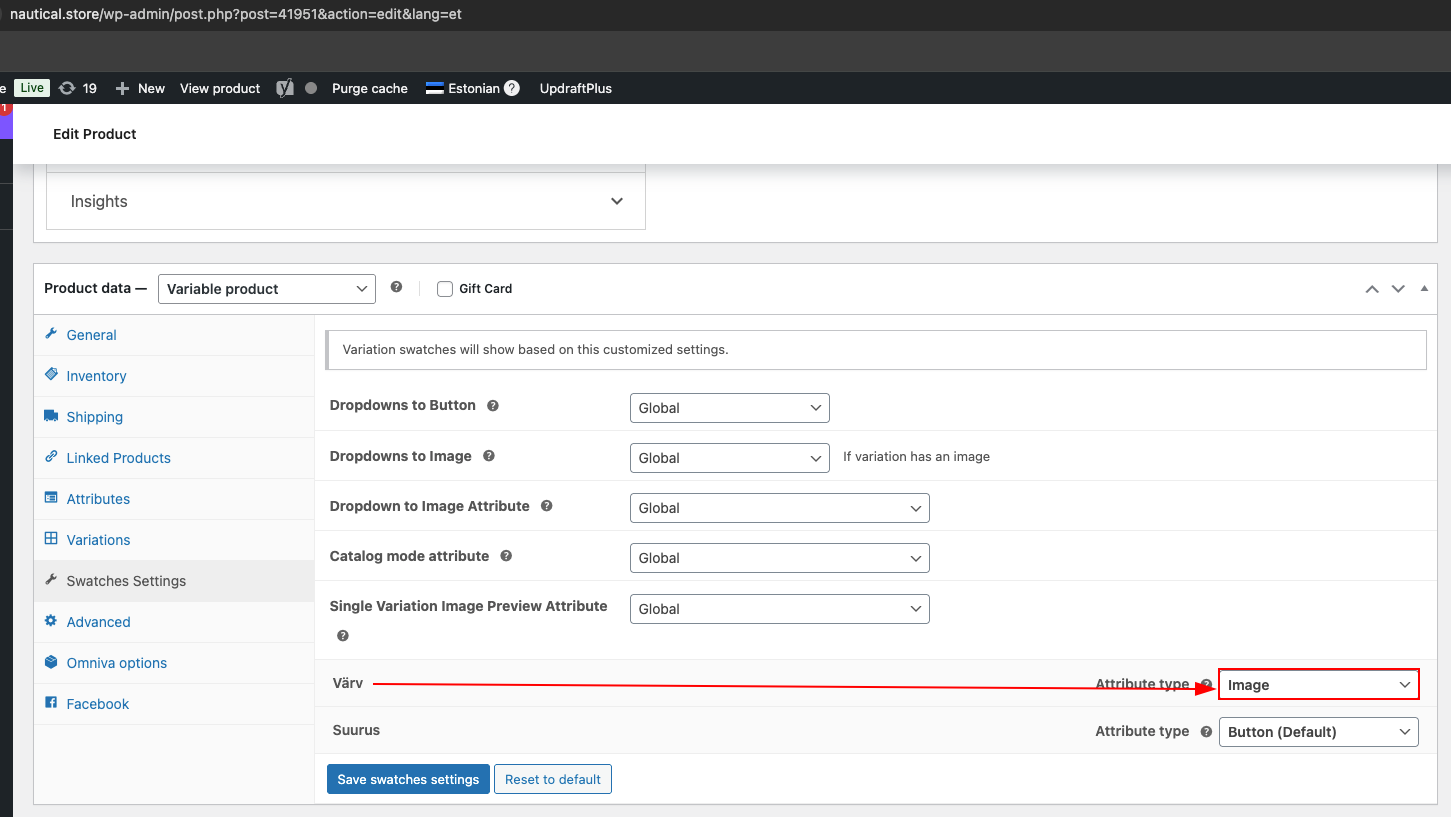Click Reset to default button

coord(553,779)
